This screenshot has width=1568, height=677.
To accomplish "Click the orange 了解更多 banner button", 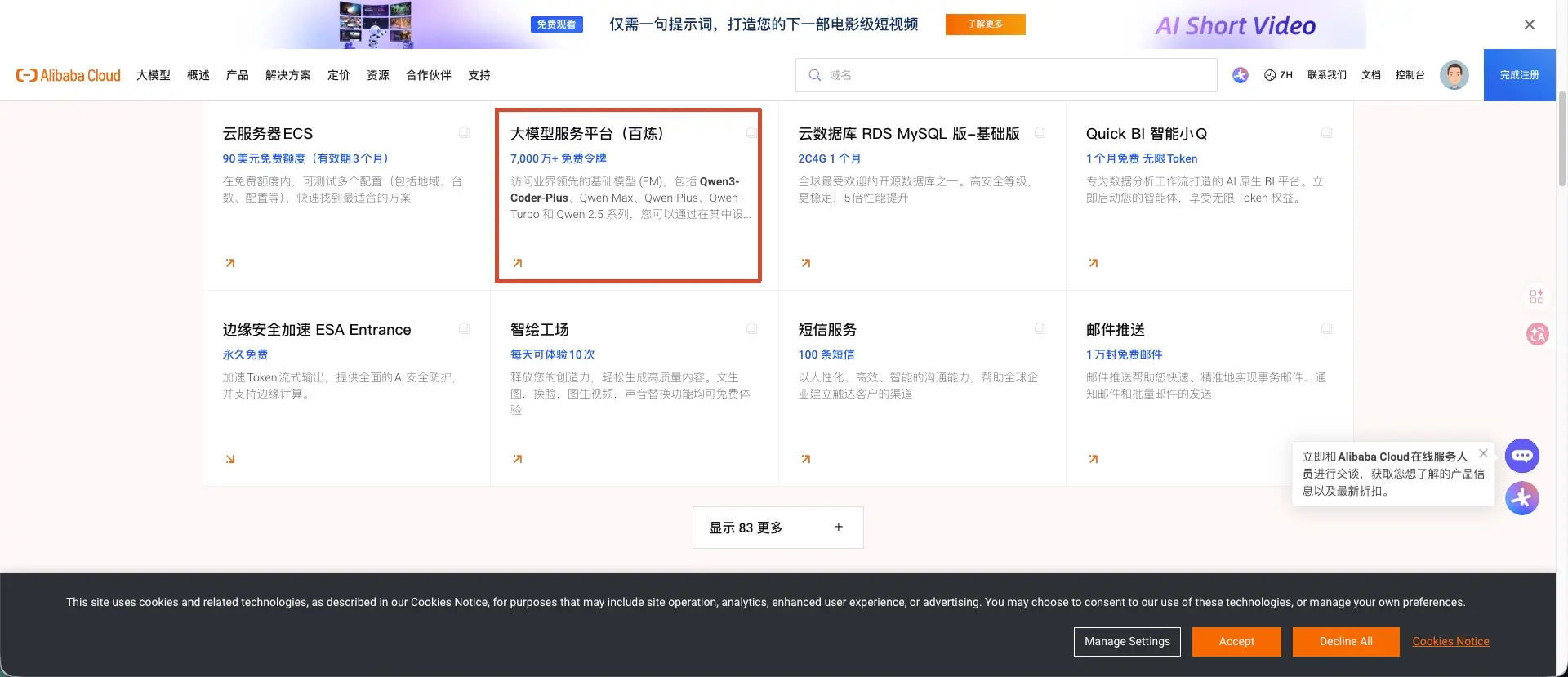I will (986, 24).
